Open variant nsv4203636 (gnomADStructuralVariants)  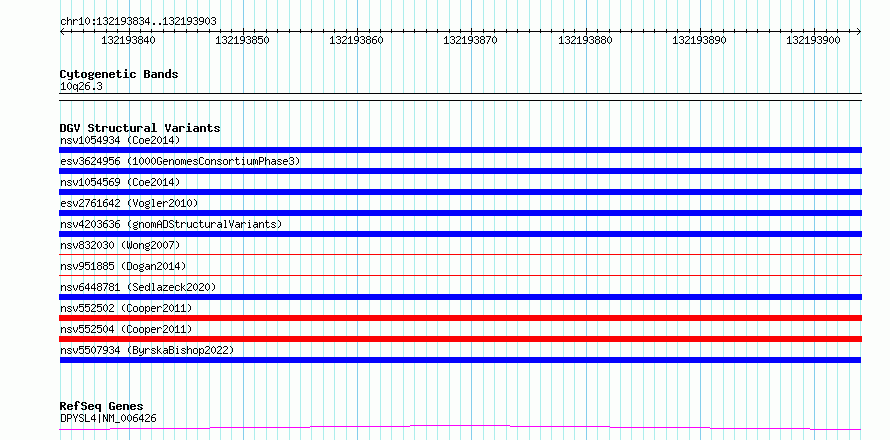tap(171, 224)
